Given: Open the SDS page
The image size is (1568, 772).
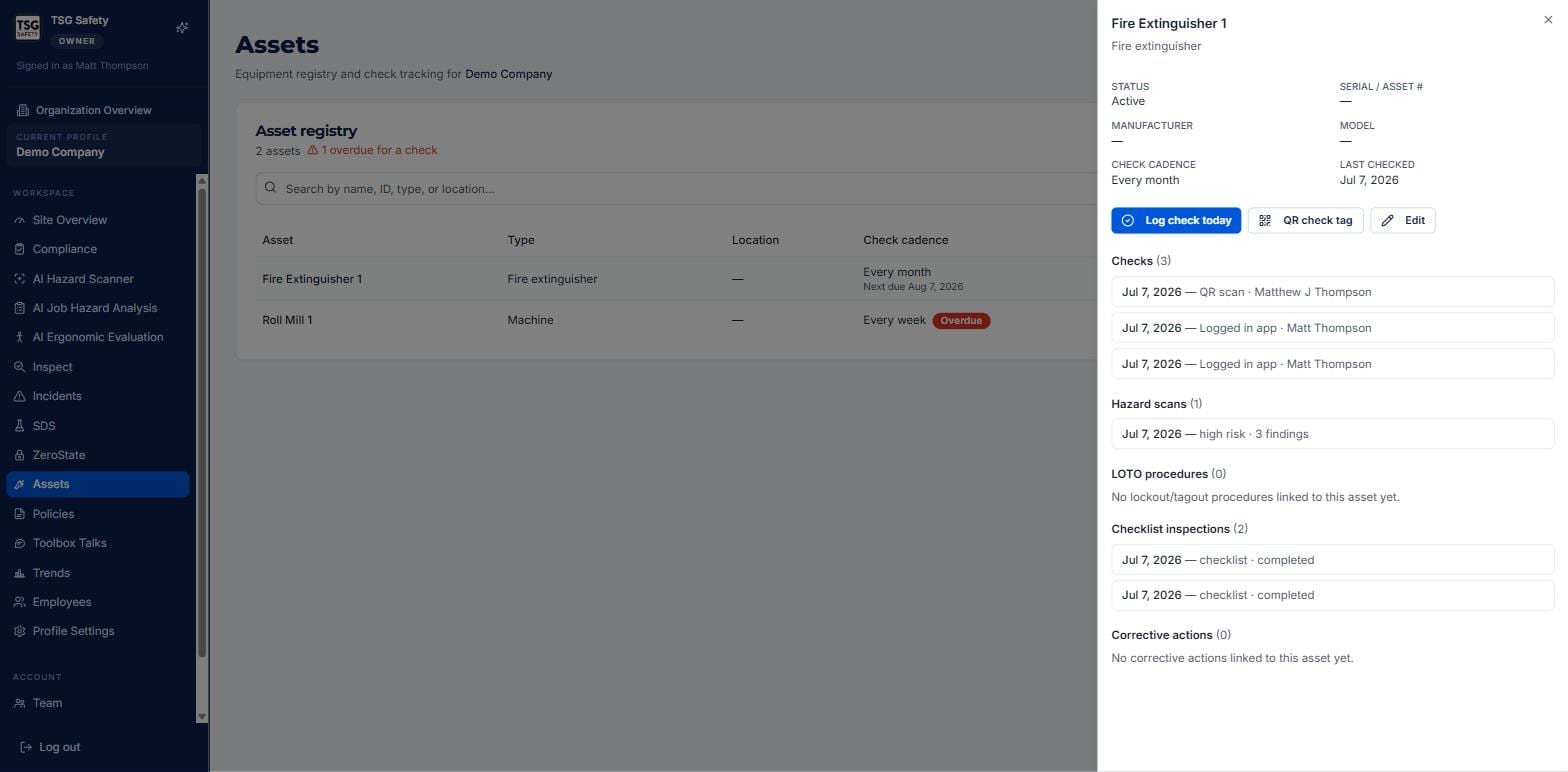Looking at the screenshot, I should 98,426.
